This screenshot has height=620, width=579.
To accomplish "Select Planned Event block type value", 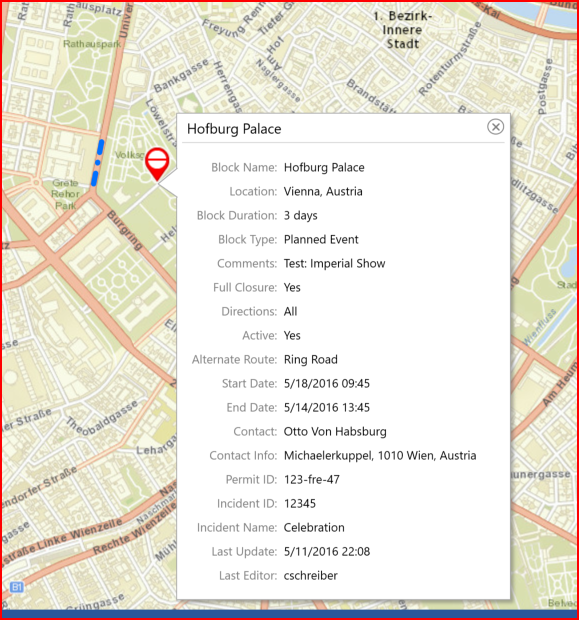I will 321,240.
